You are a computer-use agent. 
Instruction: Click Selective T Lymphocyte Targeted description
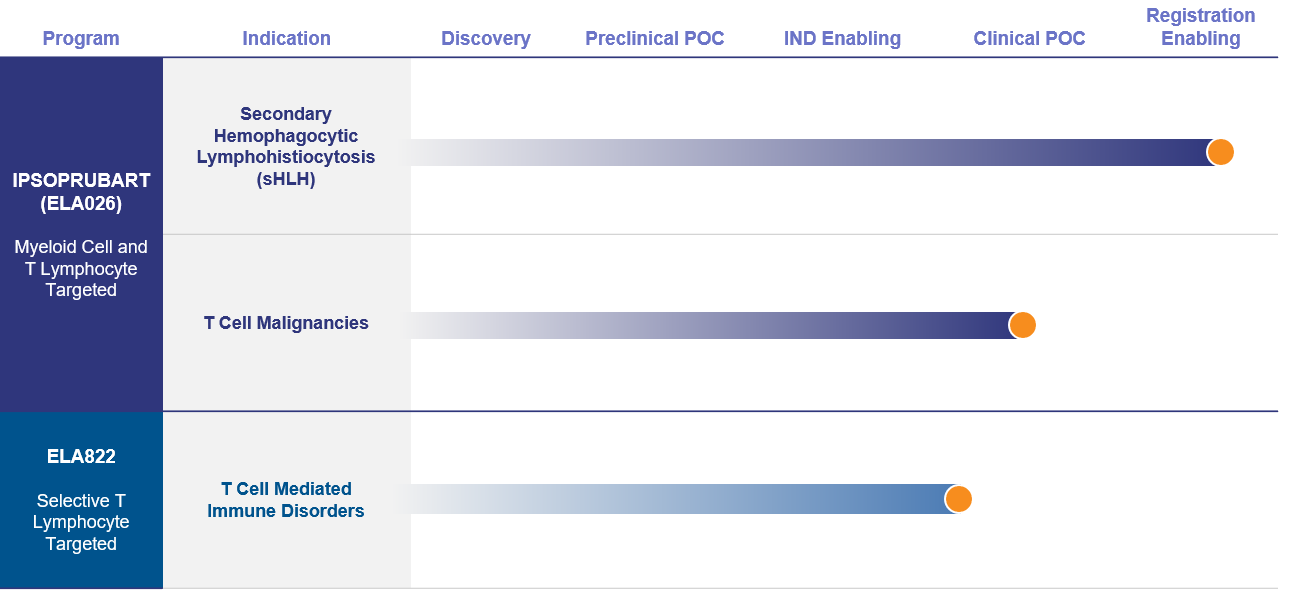pyautogui.click(x=81, y=522)
